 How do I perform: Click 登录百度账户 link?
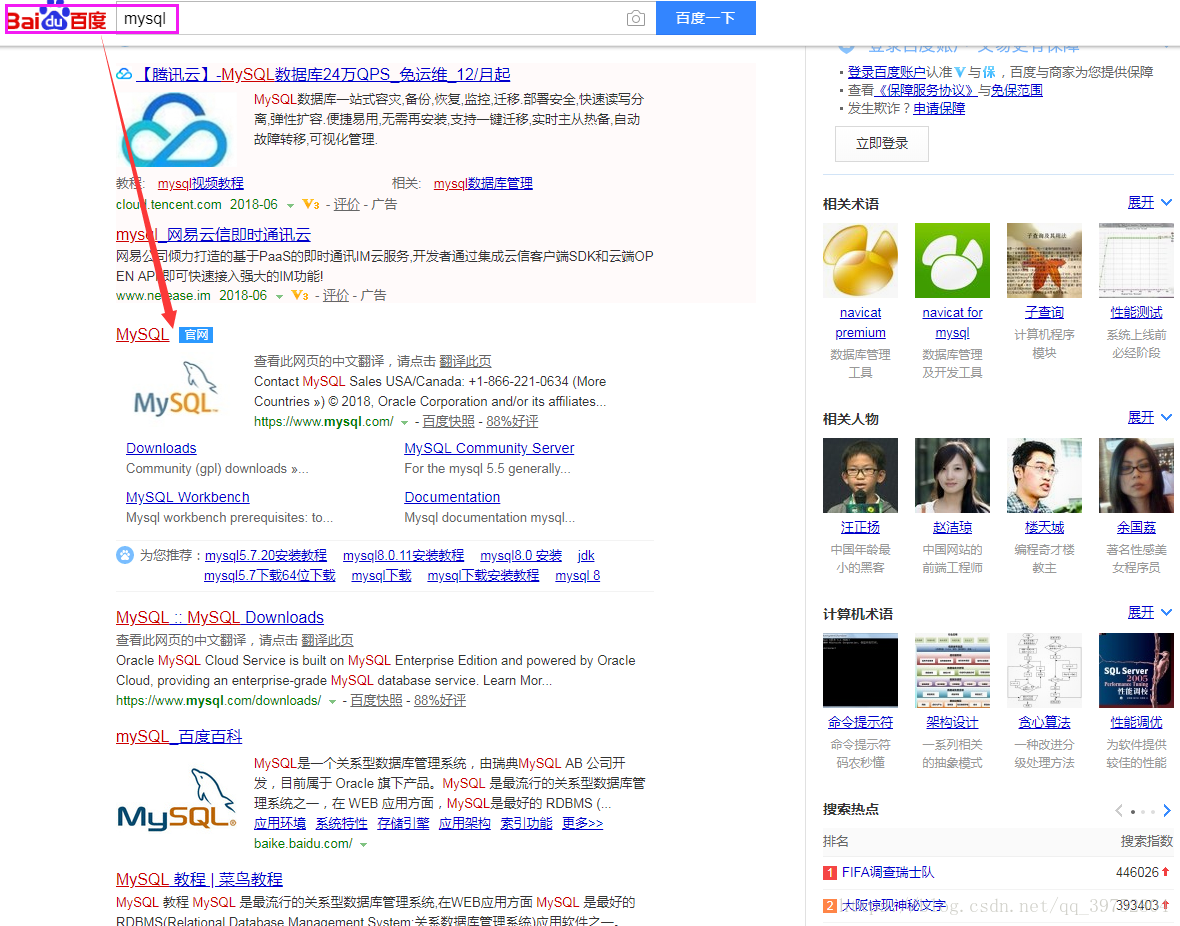tap(887, 72)
